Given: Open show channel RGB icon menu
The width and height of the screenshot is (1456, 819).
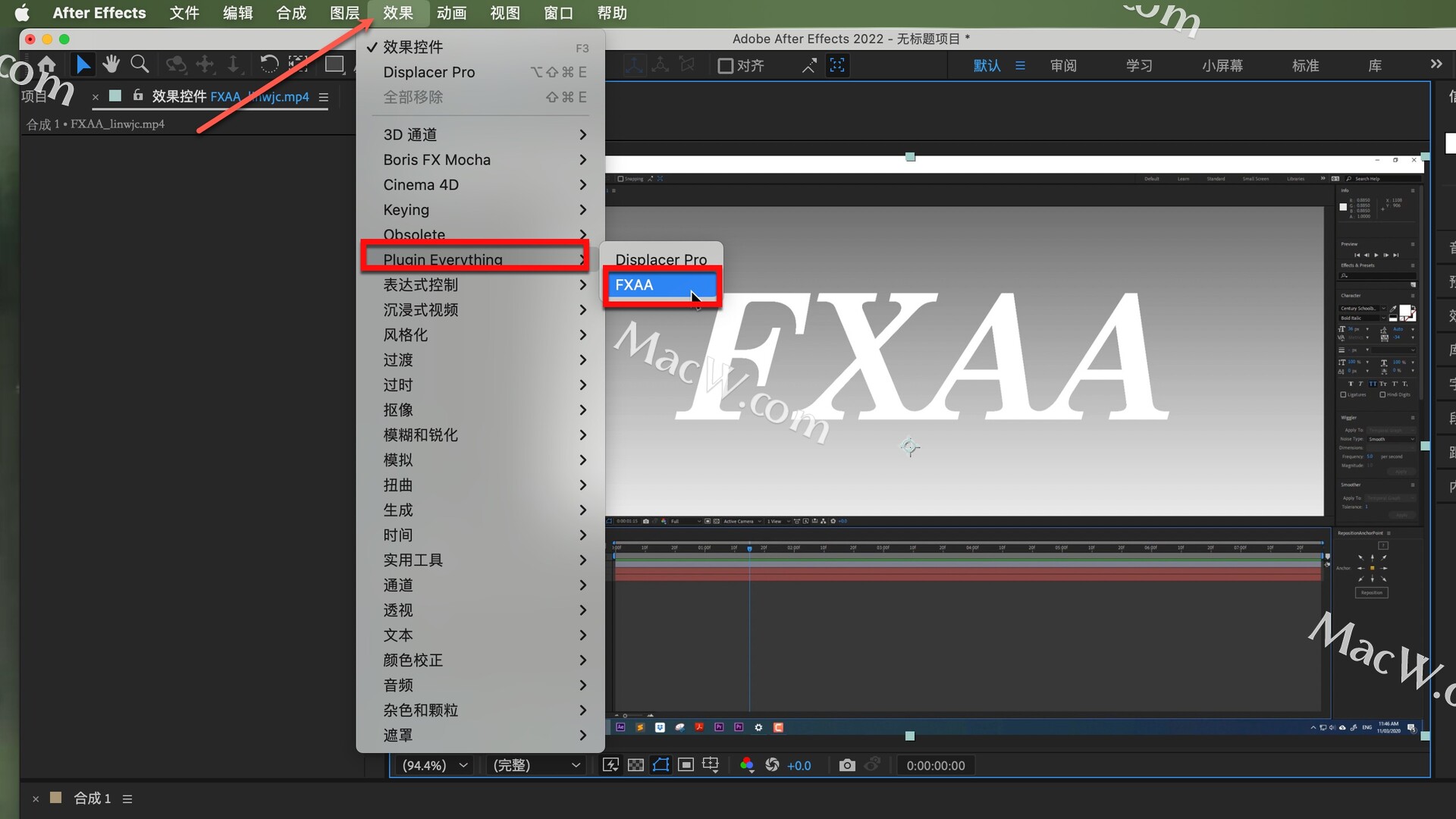Looking at the screenshot, I should 747,765.
